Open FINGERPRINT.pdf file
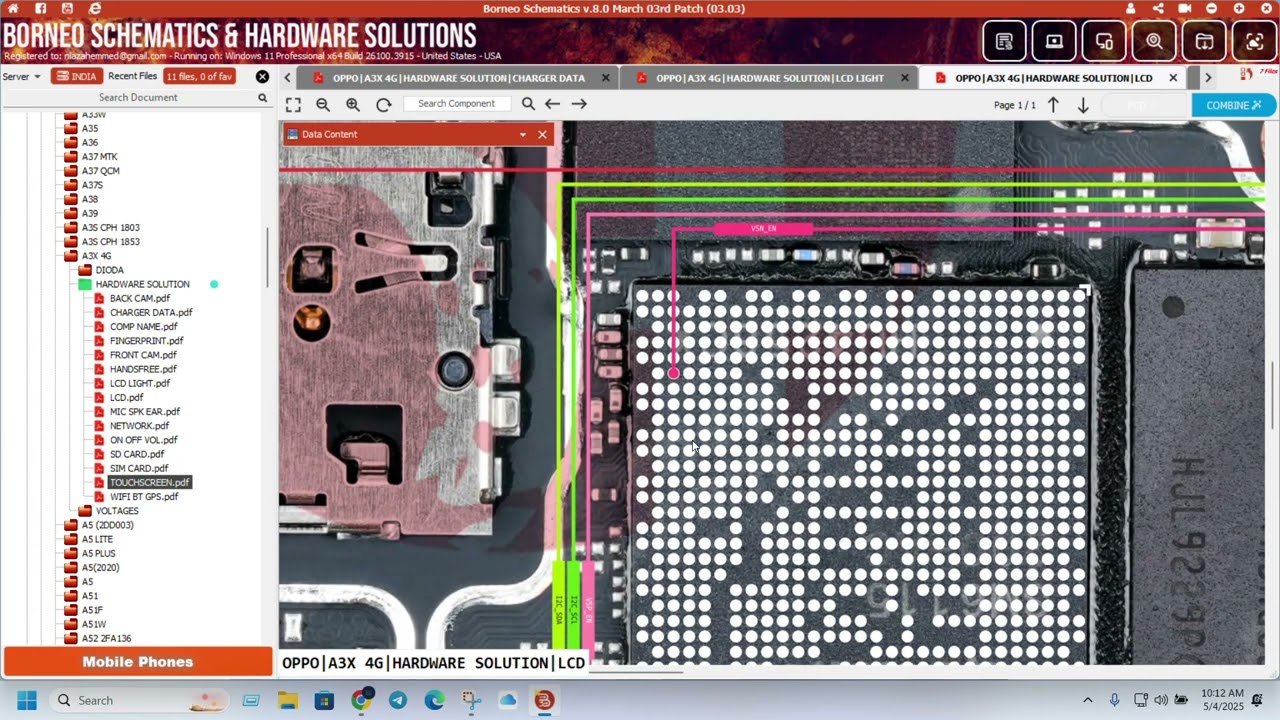This screenshot has height=720, width=1280. (146, 341)
